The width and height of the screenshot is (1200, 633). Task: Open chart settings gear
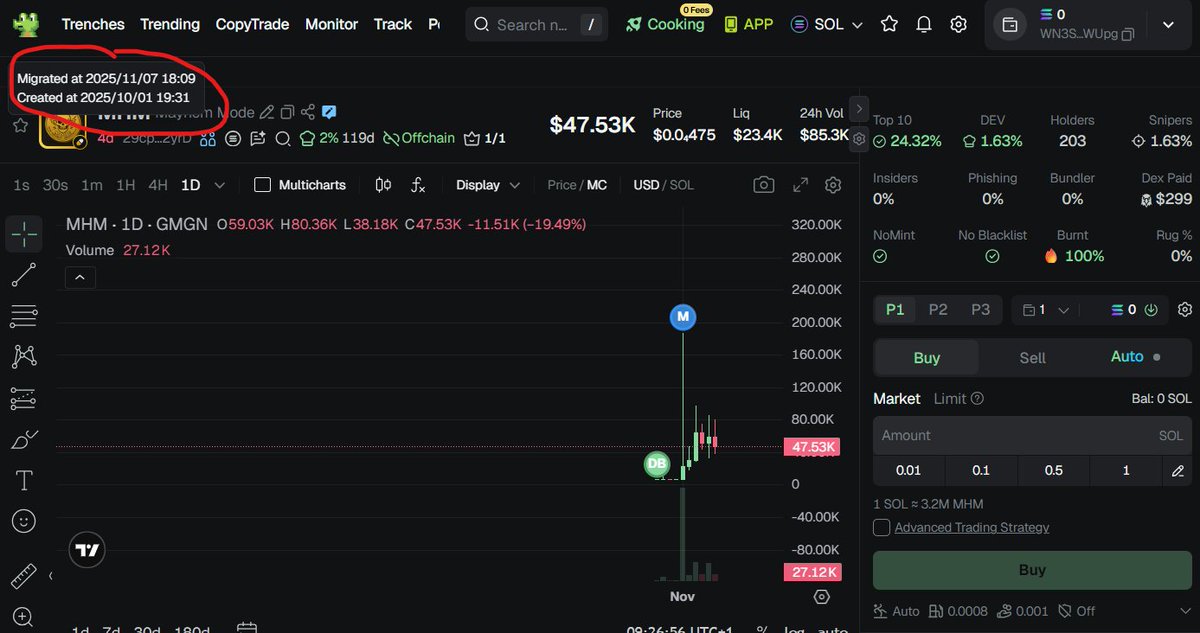coord(833,185)
